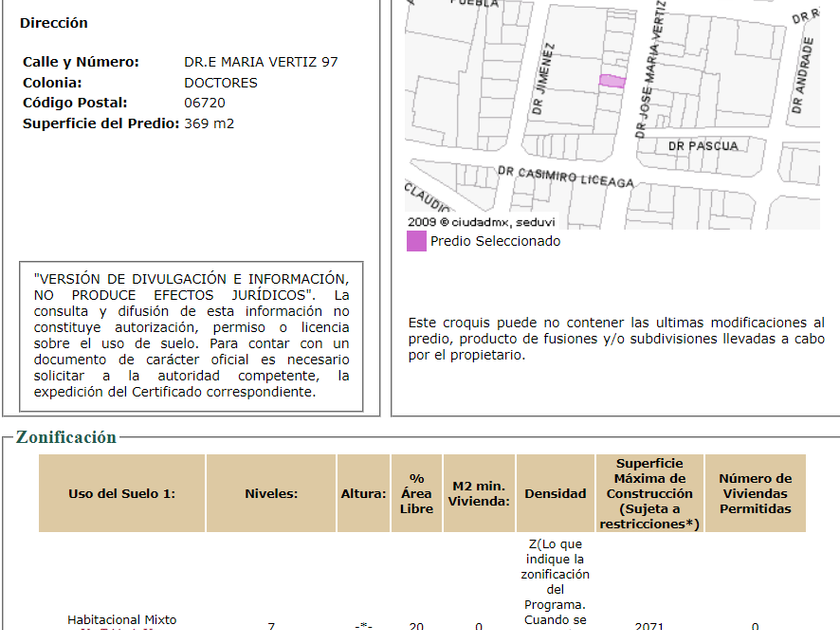Click the Densidad column header

tap(555, 494)
